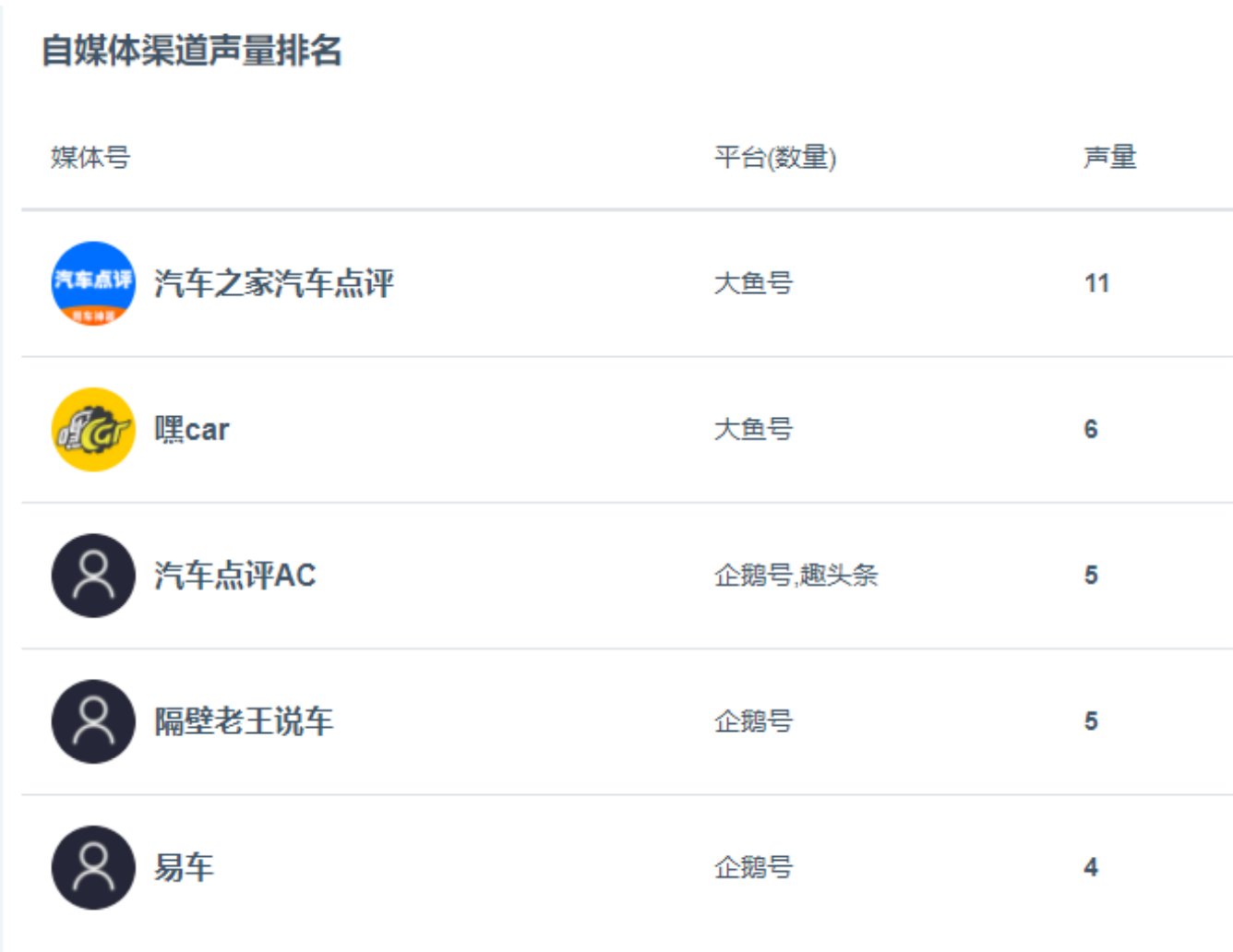Click the 自媒体渠道声量排名 panel title

coord(192,51)
